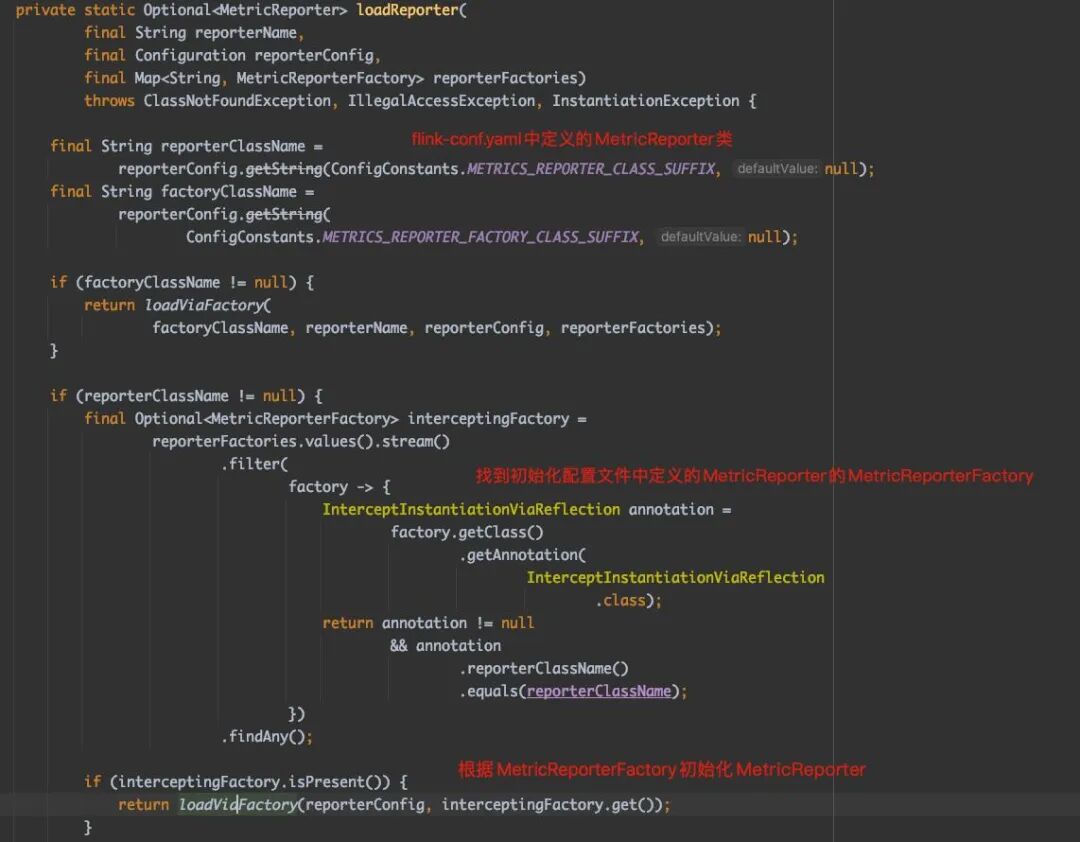Viewport: 1080px width, 842px height.
Task: Click the .findAny() method call
Action: 263,738
